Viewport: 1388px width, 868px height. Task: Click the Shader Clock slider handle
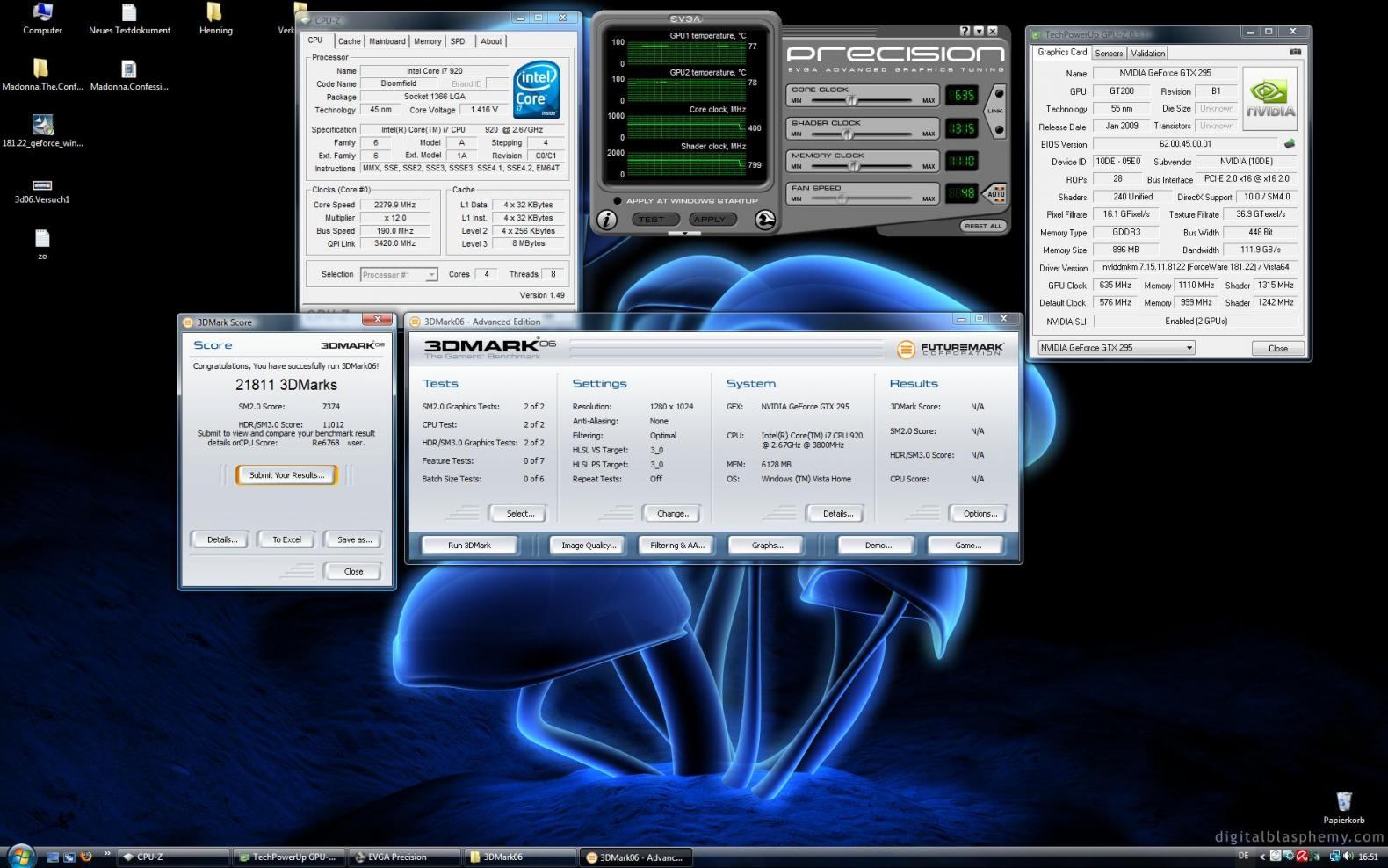tap(848, 134)
